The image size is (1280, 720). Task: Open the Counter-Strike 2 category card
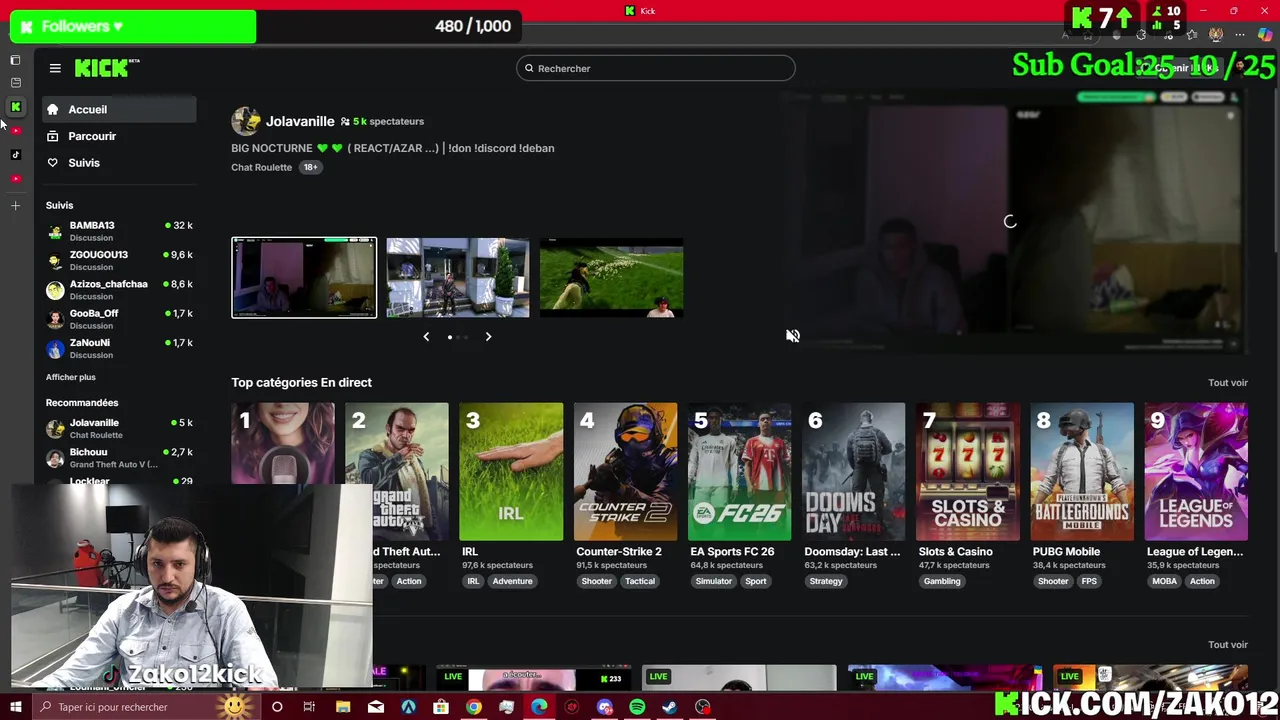(625, 471)
